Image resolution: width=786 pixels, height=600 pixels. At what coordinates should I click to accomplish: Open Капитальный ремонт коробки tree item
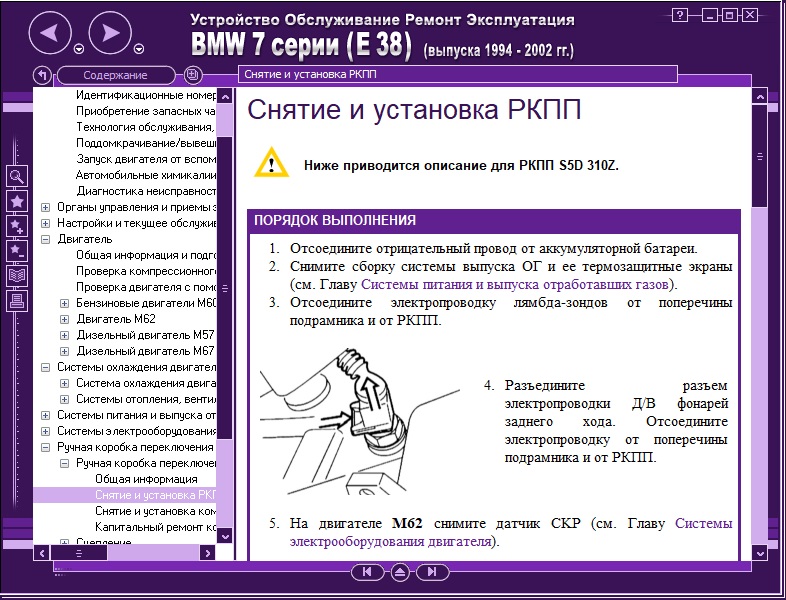coord(155,527)
